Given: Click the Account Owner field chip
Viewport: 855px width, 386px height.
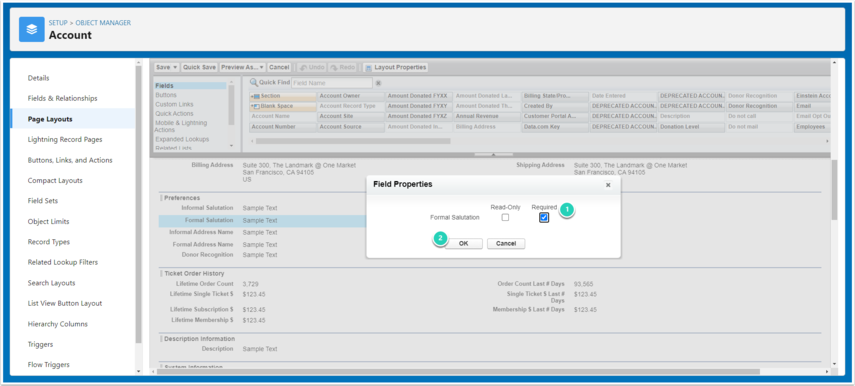Looking at the screenshot, I should (x=351, y=96).
